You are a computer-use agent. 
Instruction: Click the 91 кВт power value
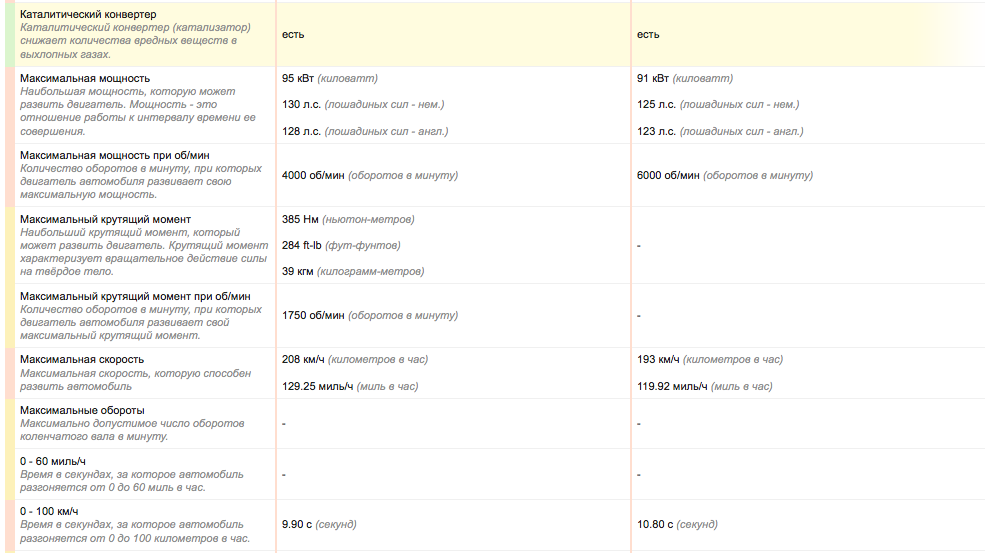pos(653,78)
